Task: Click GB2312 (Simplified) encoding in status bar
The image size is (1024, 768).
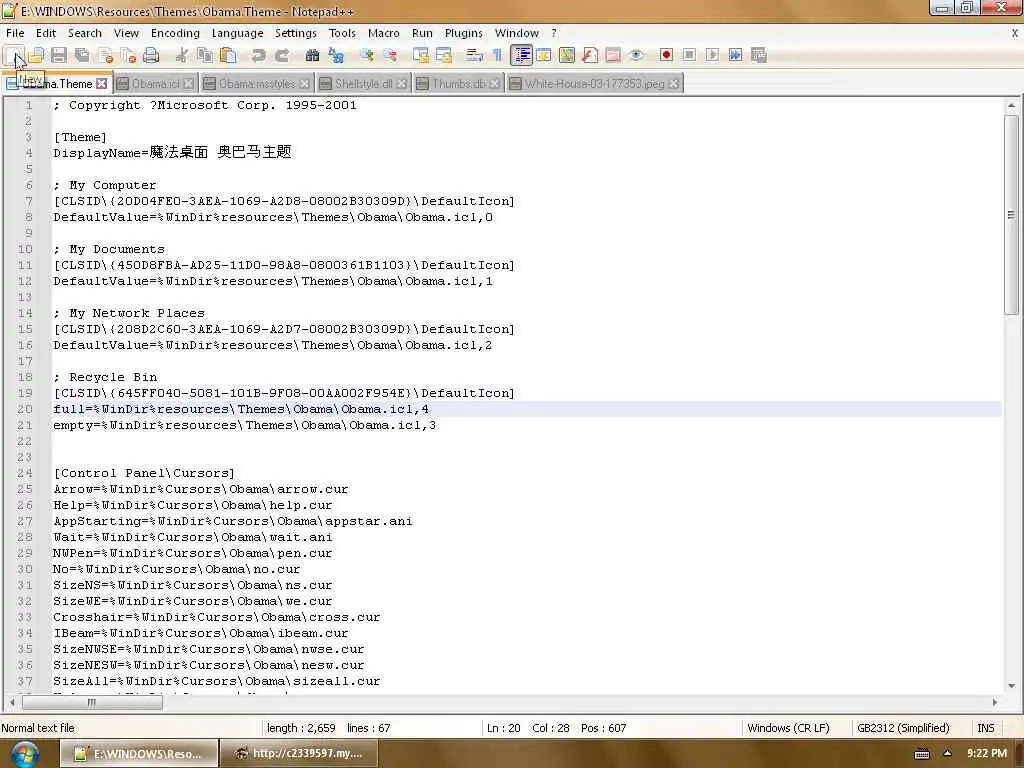Action: click(x=903, y=728)
